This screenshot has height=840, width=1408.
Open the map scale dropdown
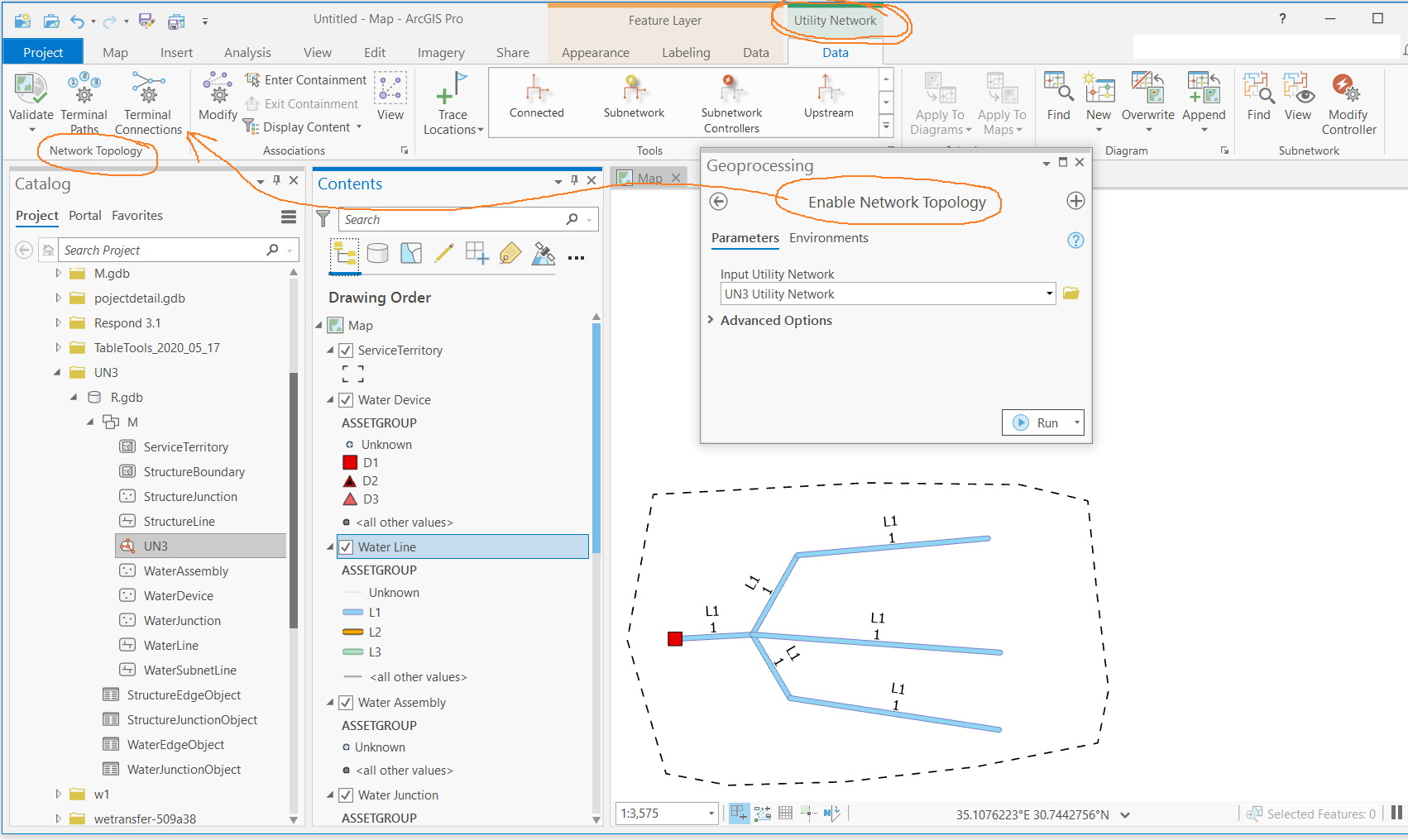tap(711, 814)
